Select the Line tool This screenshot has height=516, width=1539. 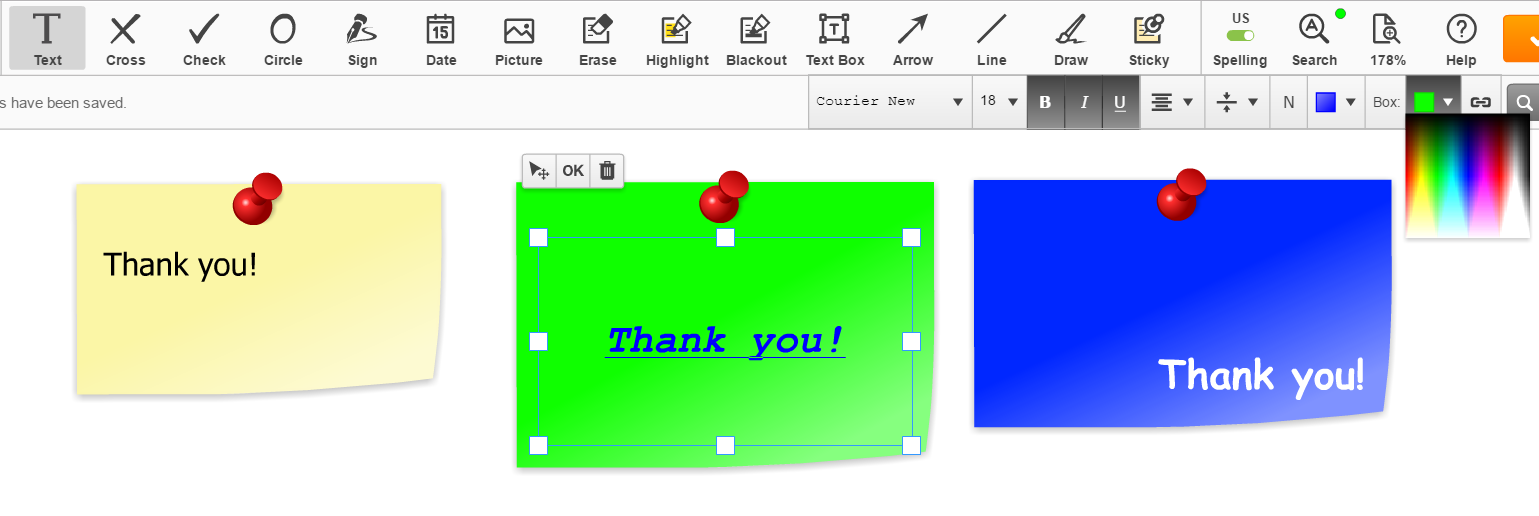click(992, 38)
